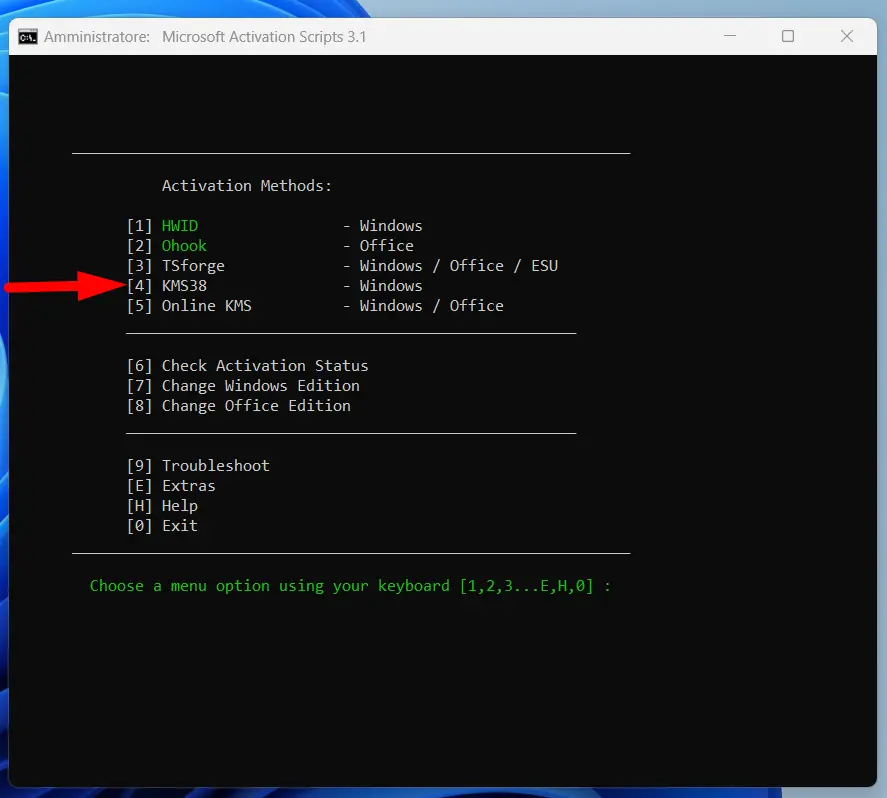The height and width of the screenshot is (798, 887).
Task: Close the Microsoft Activation Scripts window
Action: pos(846,36)
